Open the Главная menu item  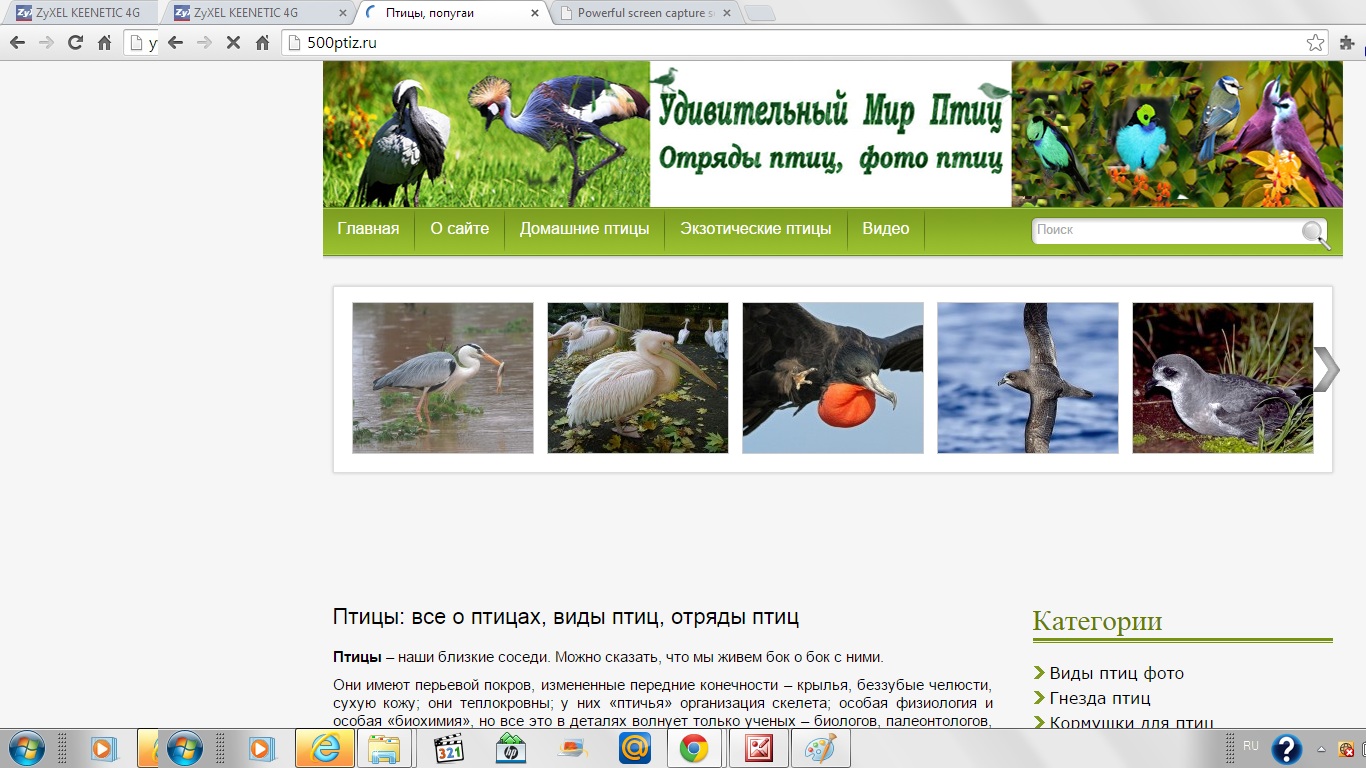coord(368,229)
